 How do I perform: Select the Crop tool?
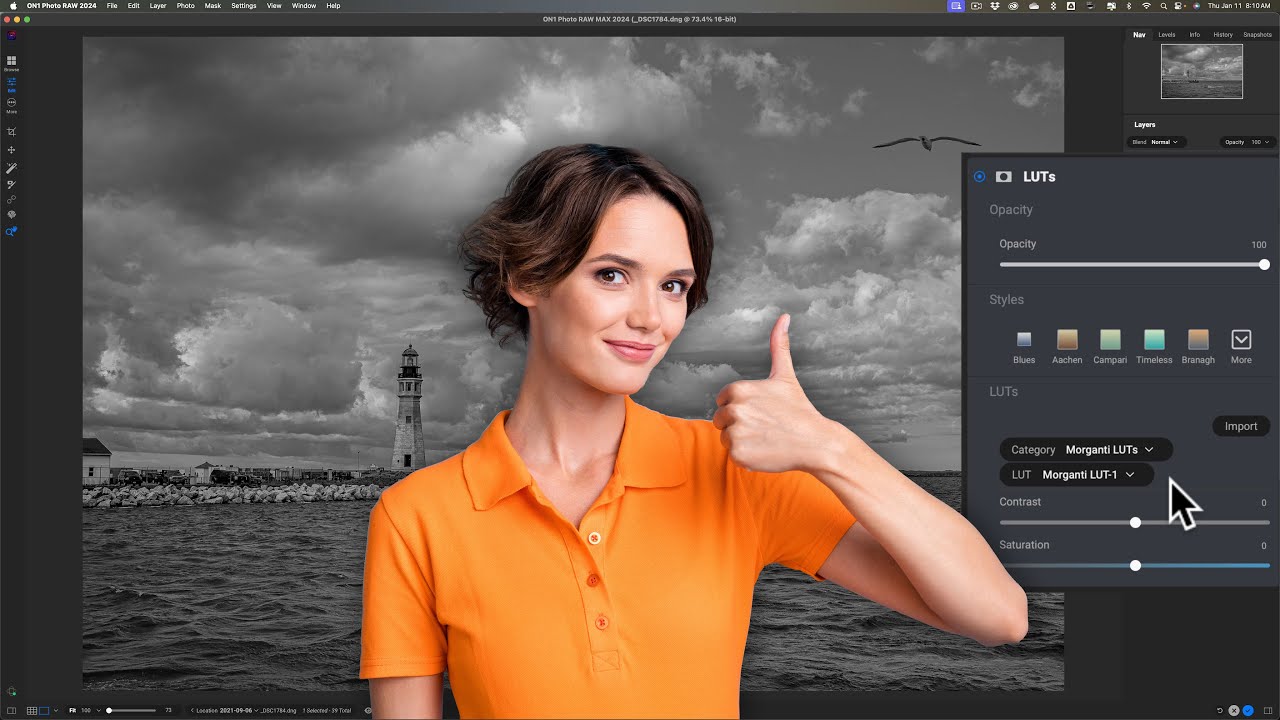[x=11, y=131]
